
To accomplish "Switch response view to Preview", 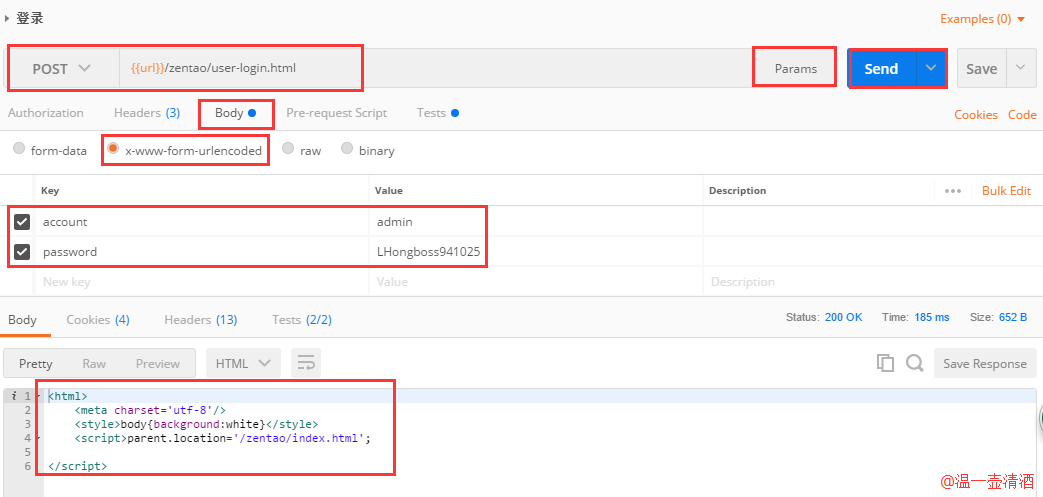I will click(x=158, y=363).
